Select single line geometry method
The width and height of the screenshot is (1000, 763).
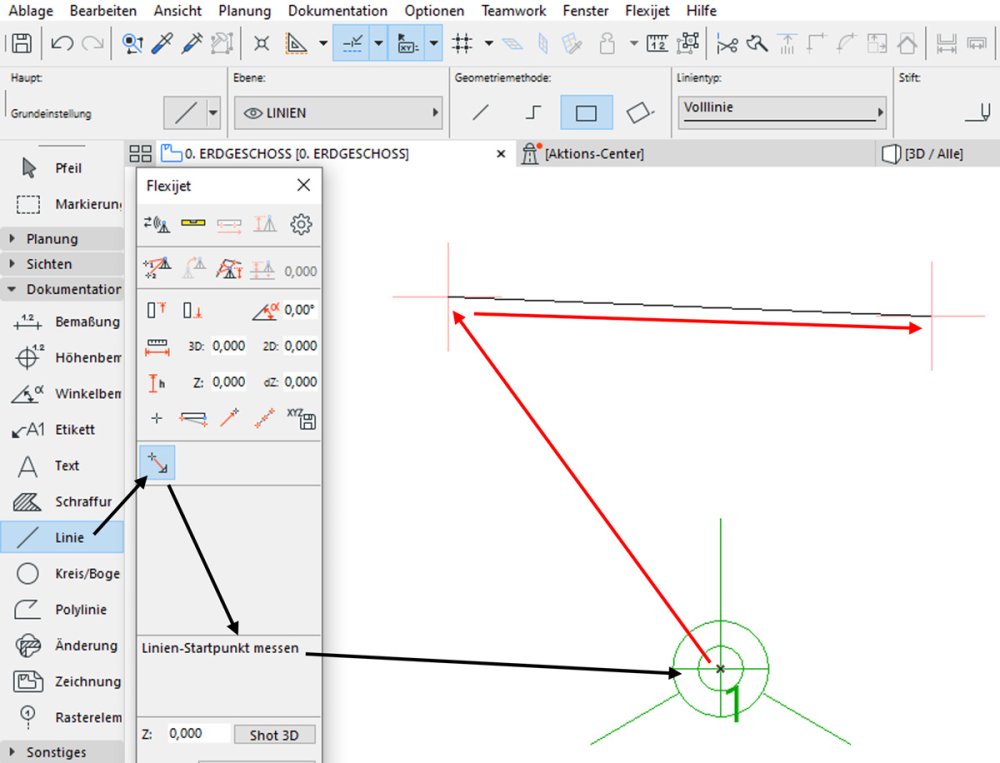[x=481, y=113]
